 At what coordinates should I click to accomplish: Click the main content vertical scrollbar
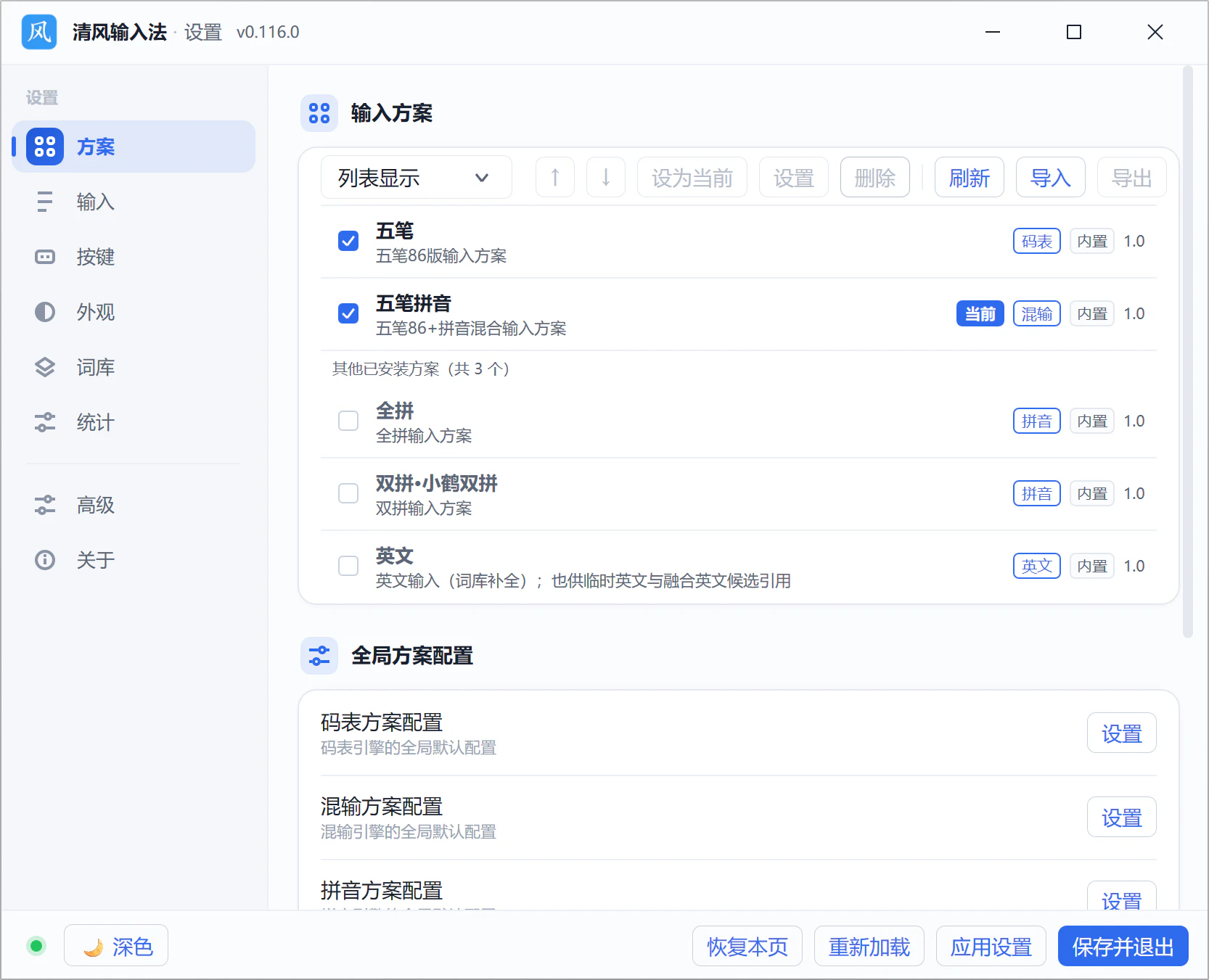1188,352
